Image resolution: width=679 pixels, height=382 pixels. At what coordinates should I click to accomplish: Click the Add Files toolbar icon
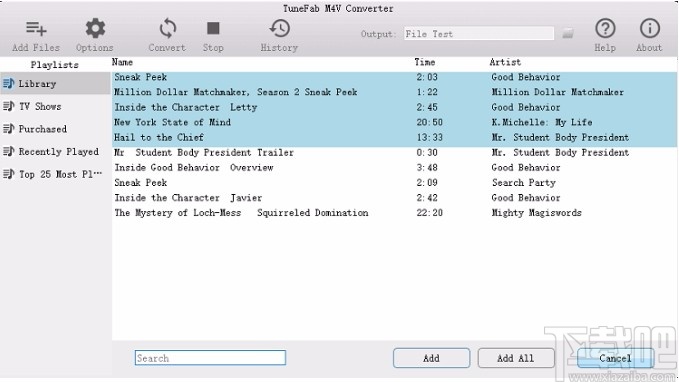click(36, 29)
